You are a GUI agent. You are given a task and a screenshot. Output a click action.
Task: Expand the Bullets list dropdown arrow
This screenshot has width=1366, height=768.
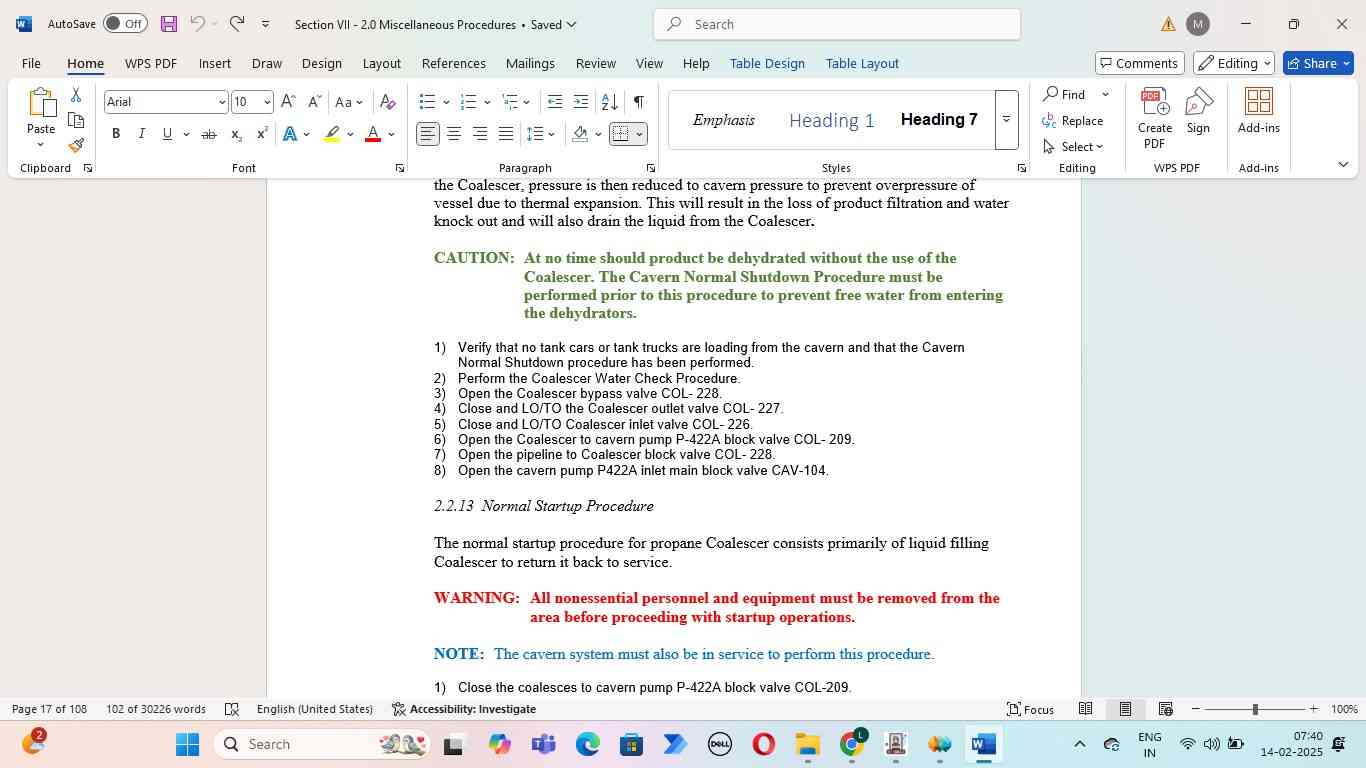(x=446, y=102)
